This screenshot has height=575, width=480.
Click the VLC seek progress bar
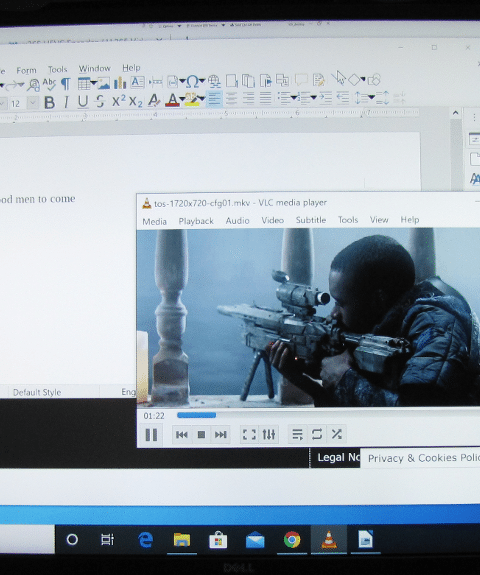[329, 415]
